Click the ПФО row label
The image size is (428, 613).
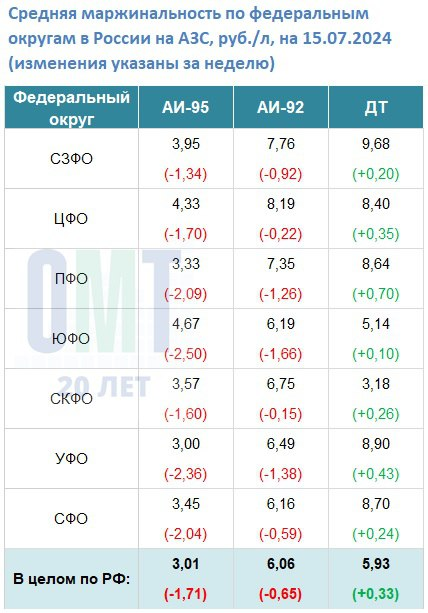(72, 279)
